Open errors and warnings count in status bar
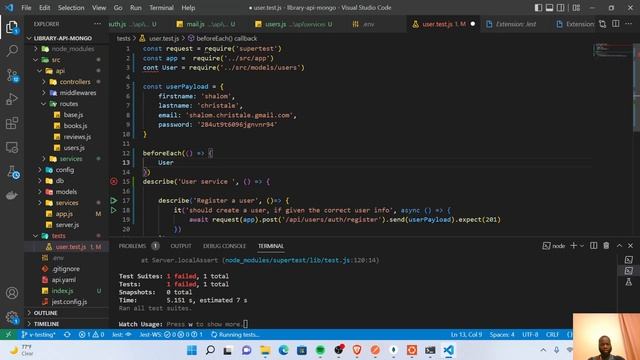 point(91,335)
